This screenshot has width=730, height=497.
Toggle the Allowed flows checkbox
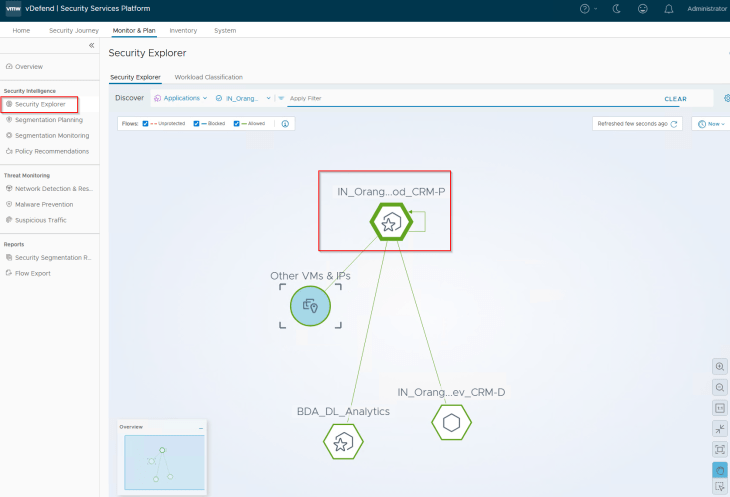click(x=237, y=124)
